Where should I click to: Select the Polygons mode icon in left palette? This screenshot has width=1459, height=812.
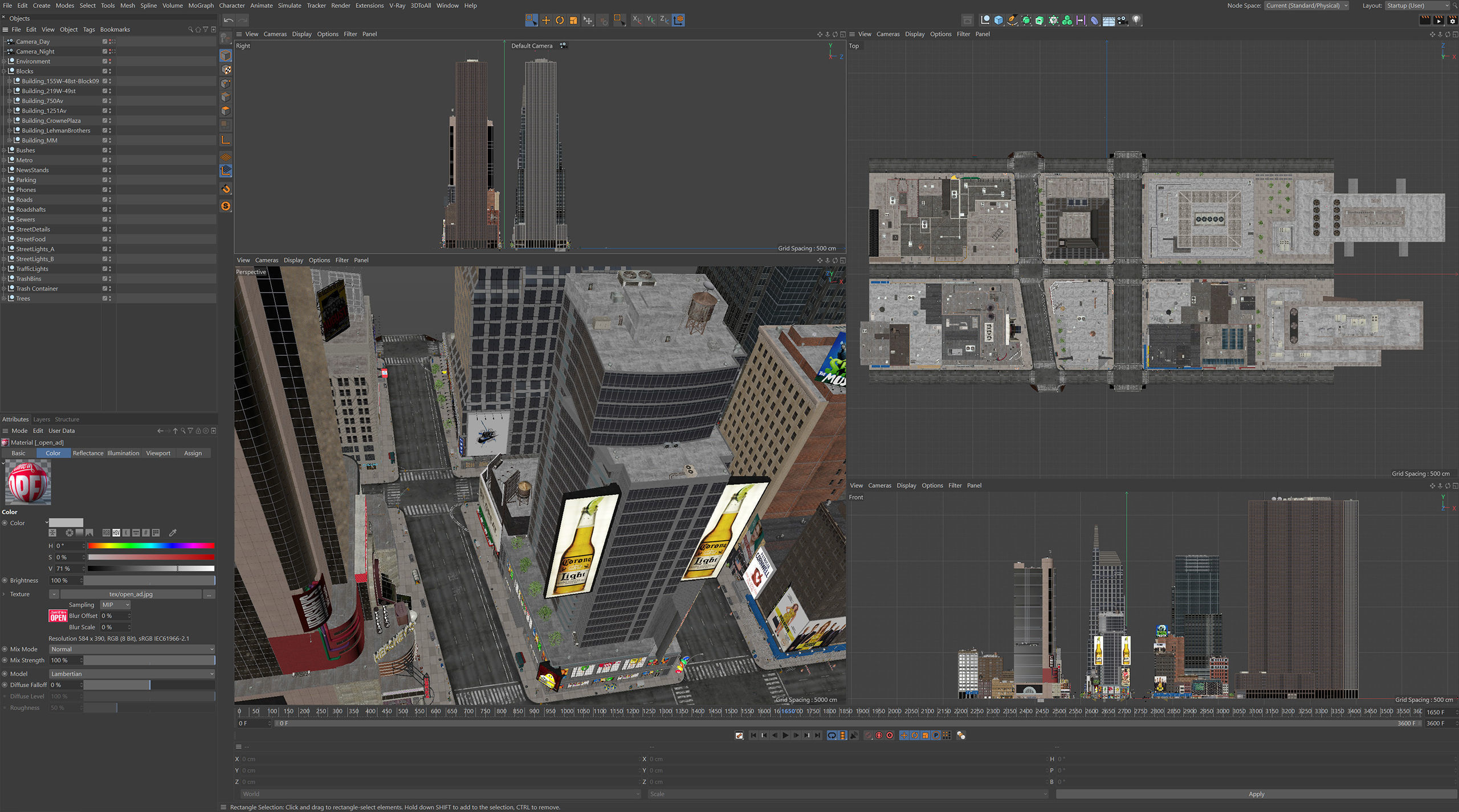226,111
